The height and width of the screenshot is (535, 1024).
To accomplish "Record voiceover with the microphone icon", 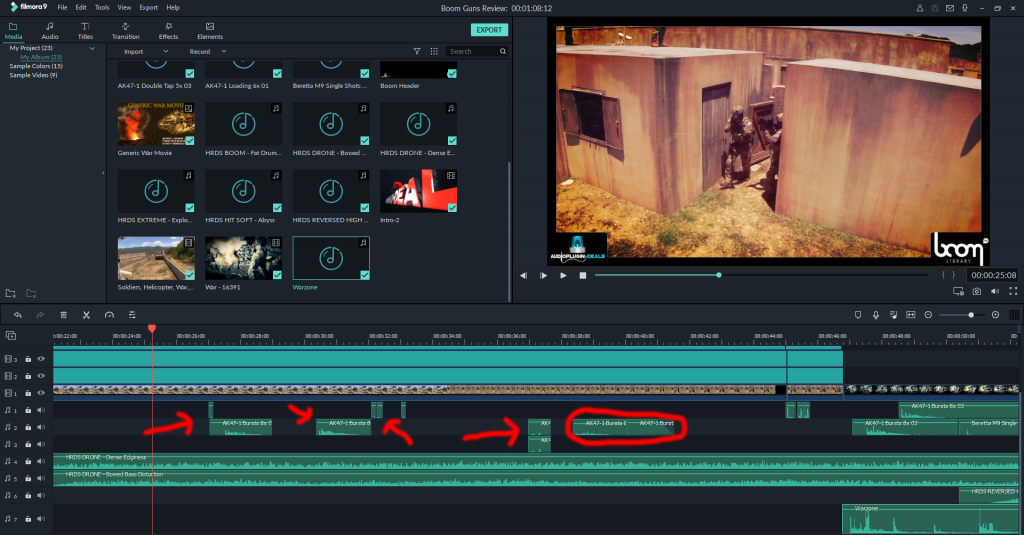I will coord(876,315).
